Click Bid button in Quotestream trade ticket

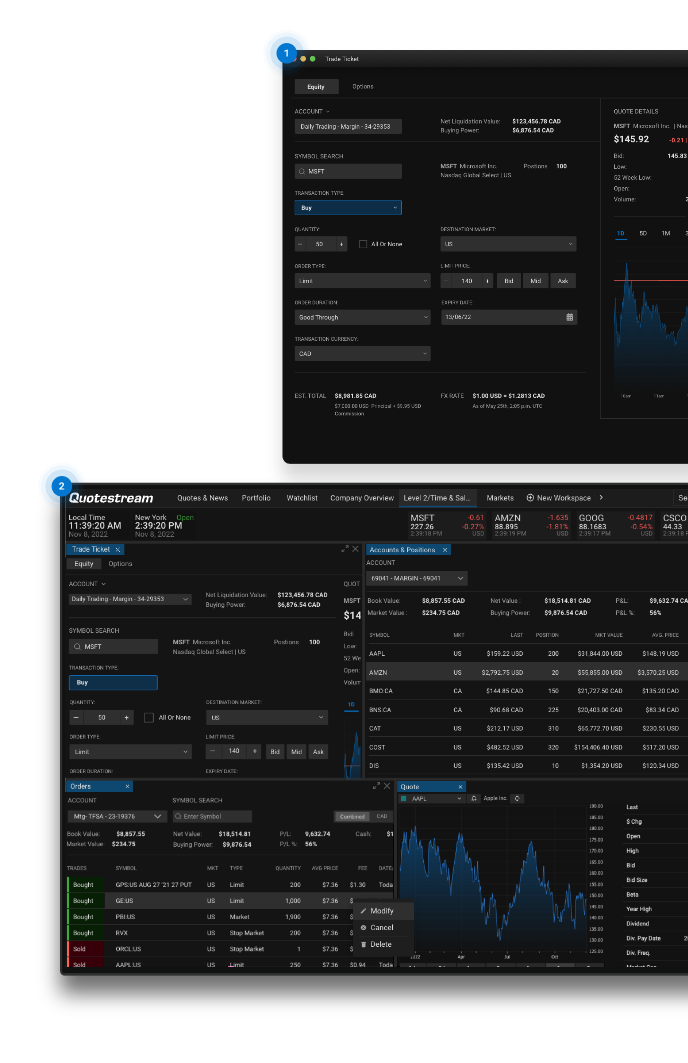click(275, 752)
